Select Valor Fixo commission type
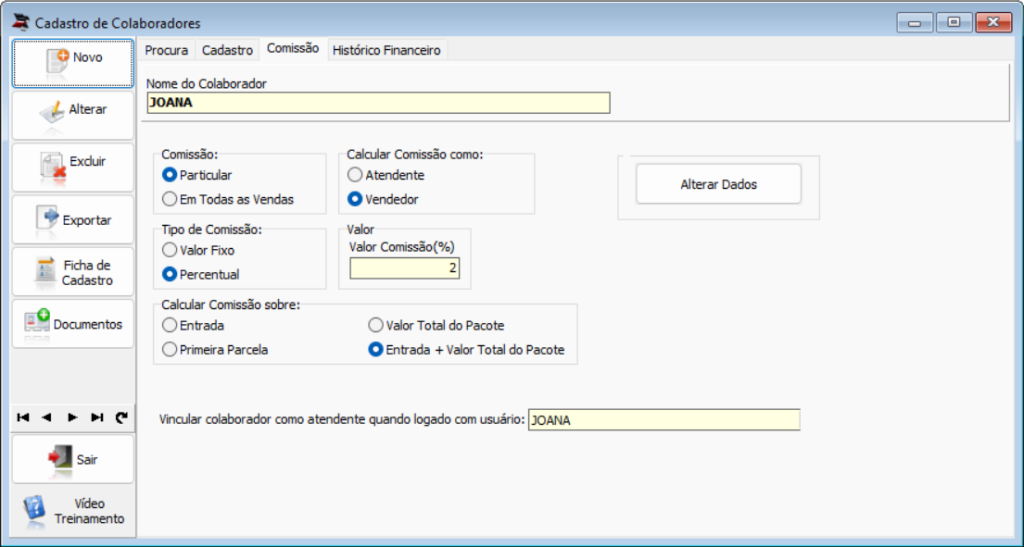Viewport: 1024px width, 547px height. (x=199, y=250)
